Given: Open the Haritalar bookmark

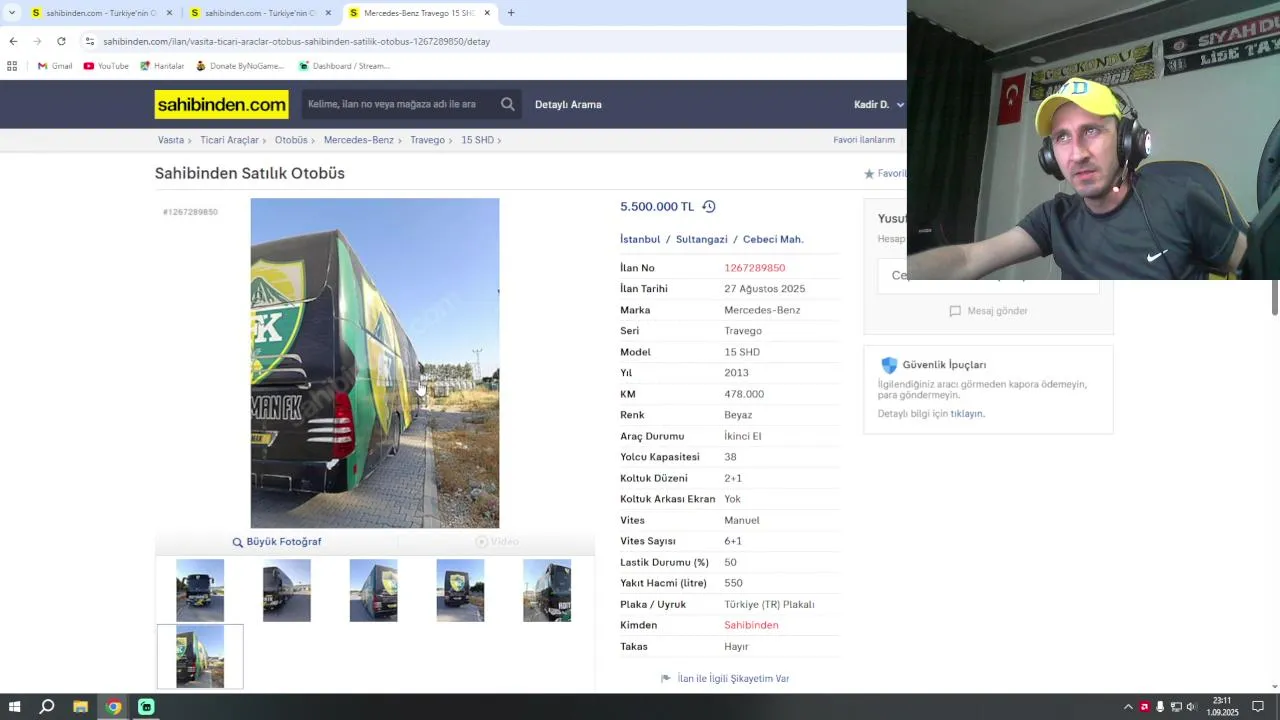Looking at the screenshot, I should tap(162, 66).
